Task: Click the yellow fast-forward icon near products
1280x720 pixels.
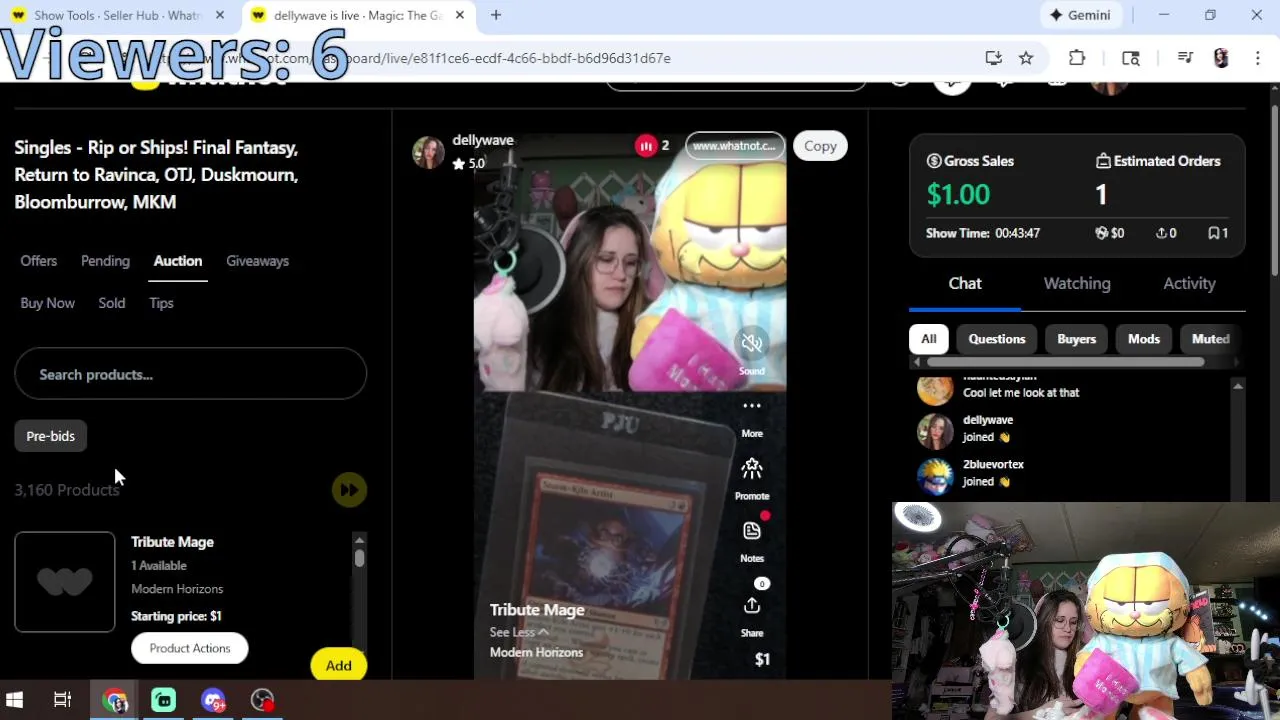Action: [x=349, y=490]
